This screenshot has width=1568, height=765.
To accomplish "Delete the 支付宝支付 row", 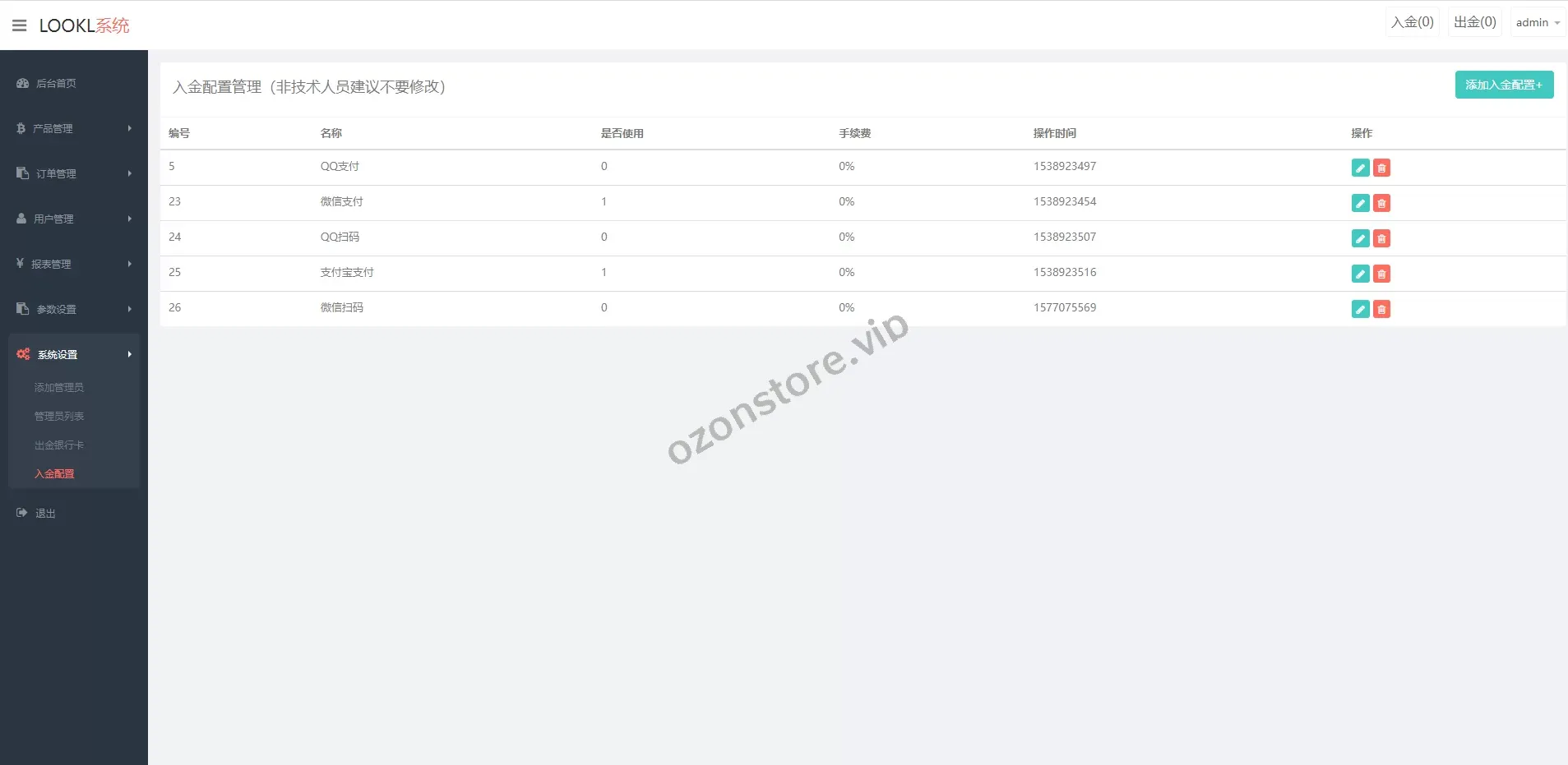I will 1381,274.
